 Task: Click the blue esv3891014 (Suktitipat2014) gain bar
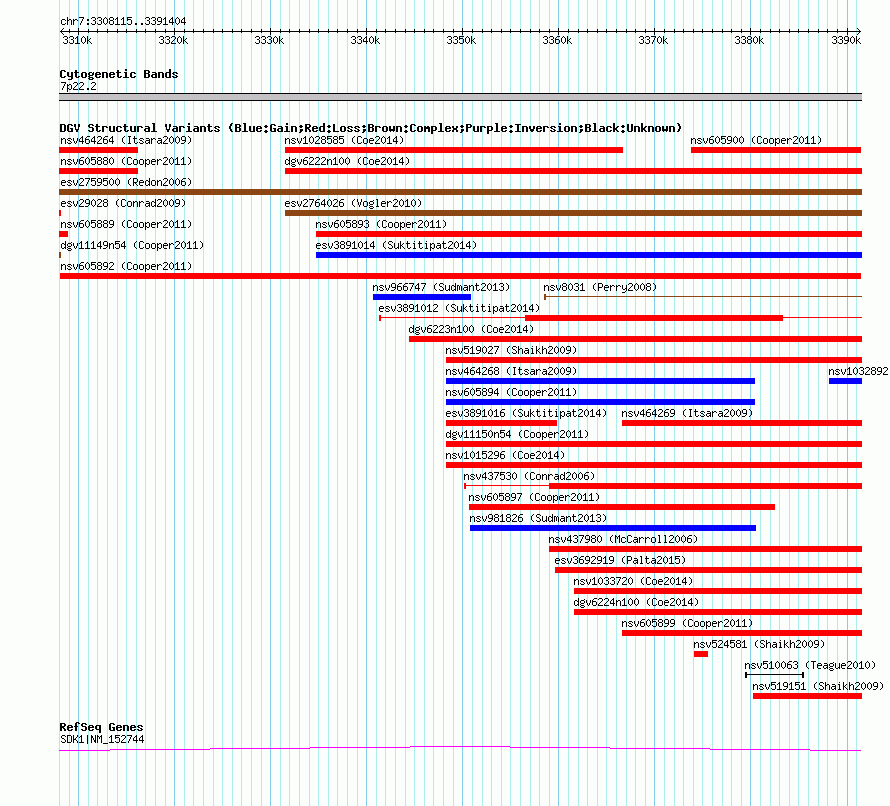[x=589, y=255]
